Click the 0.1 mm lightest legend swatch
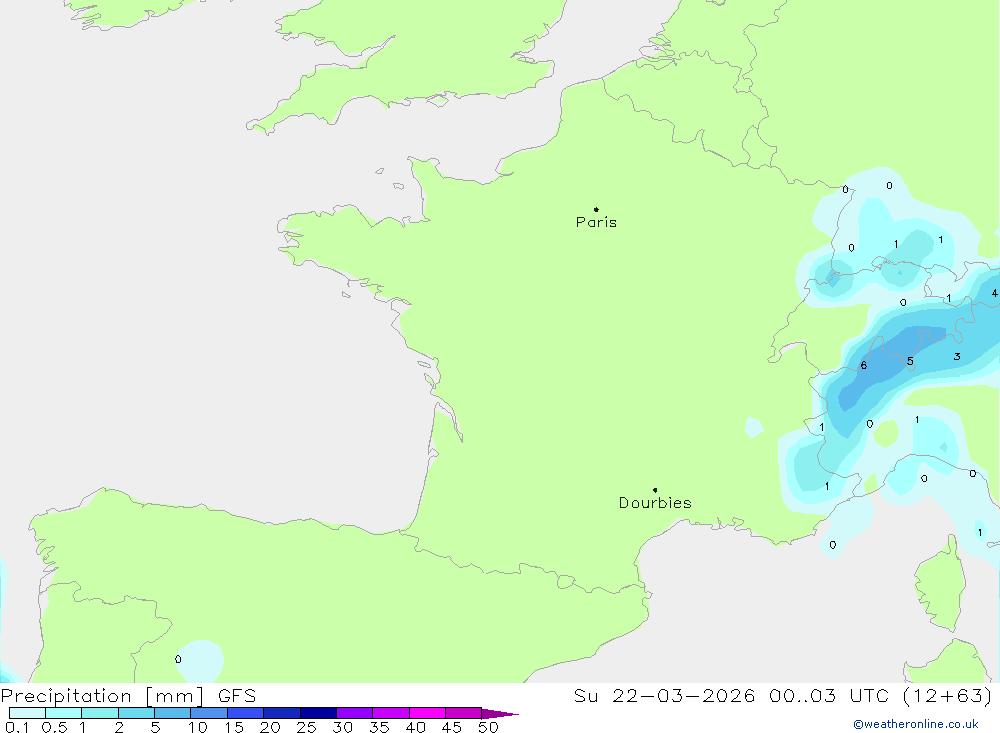 [27, 713]
